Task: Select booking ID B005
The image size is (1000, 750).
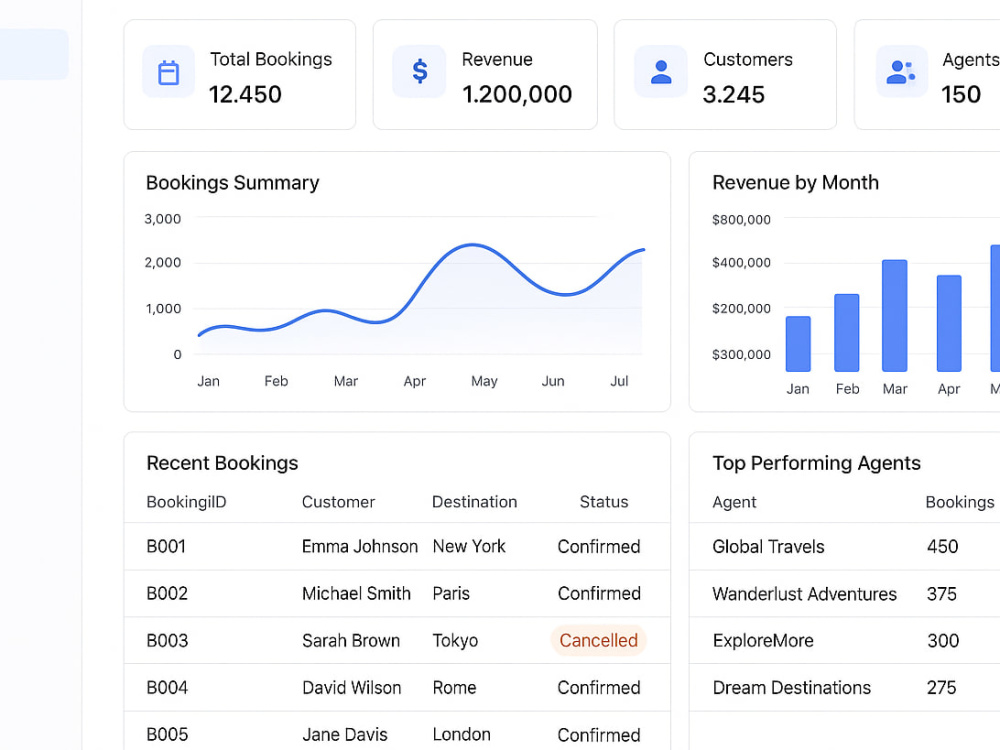Action: (x=167, y=735)
